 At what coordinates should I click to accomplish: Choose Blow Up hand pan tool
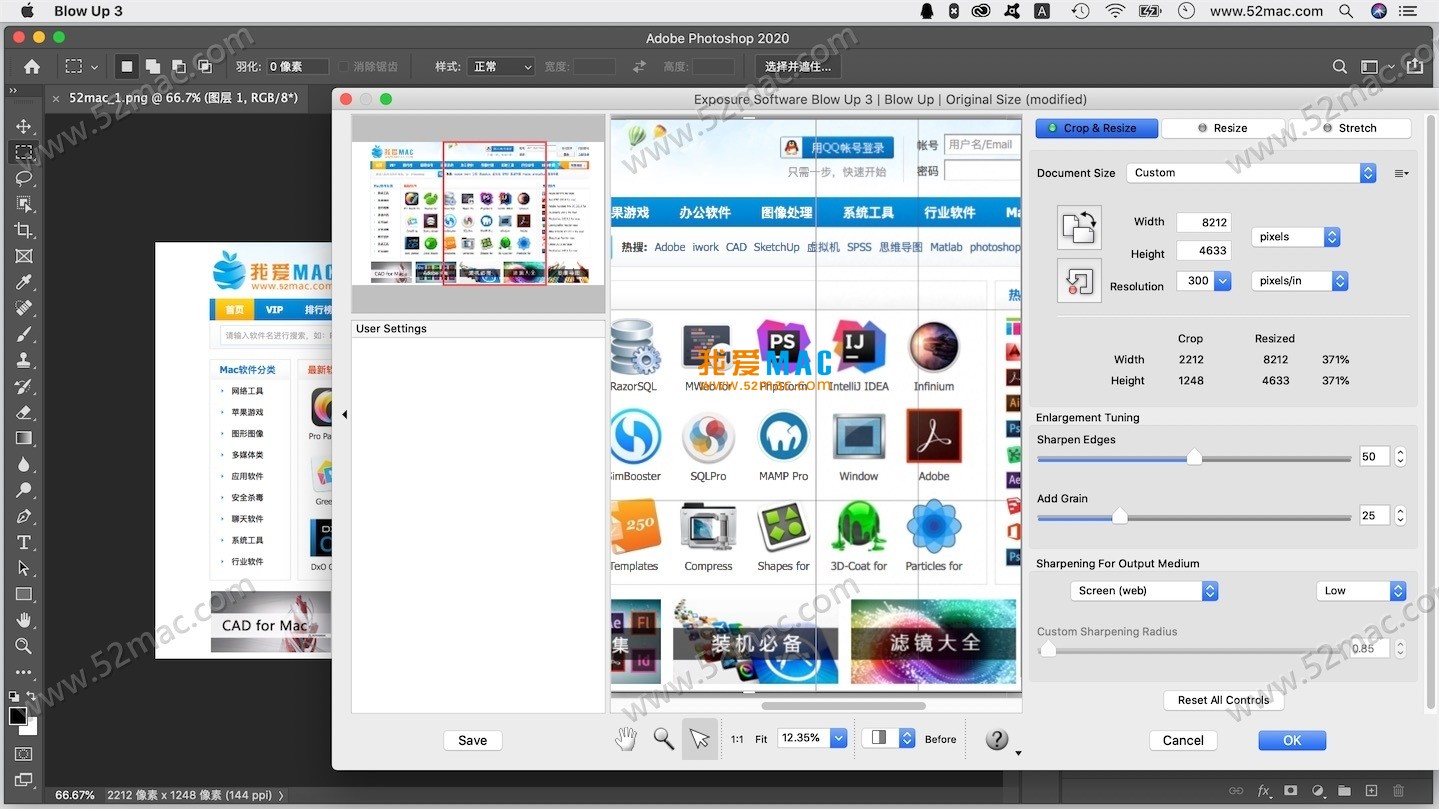626,739
